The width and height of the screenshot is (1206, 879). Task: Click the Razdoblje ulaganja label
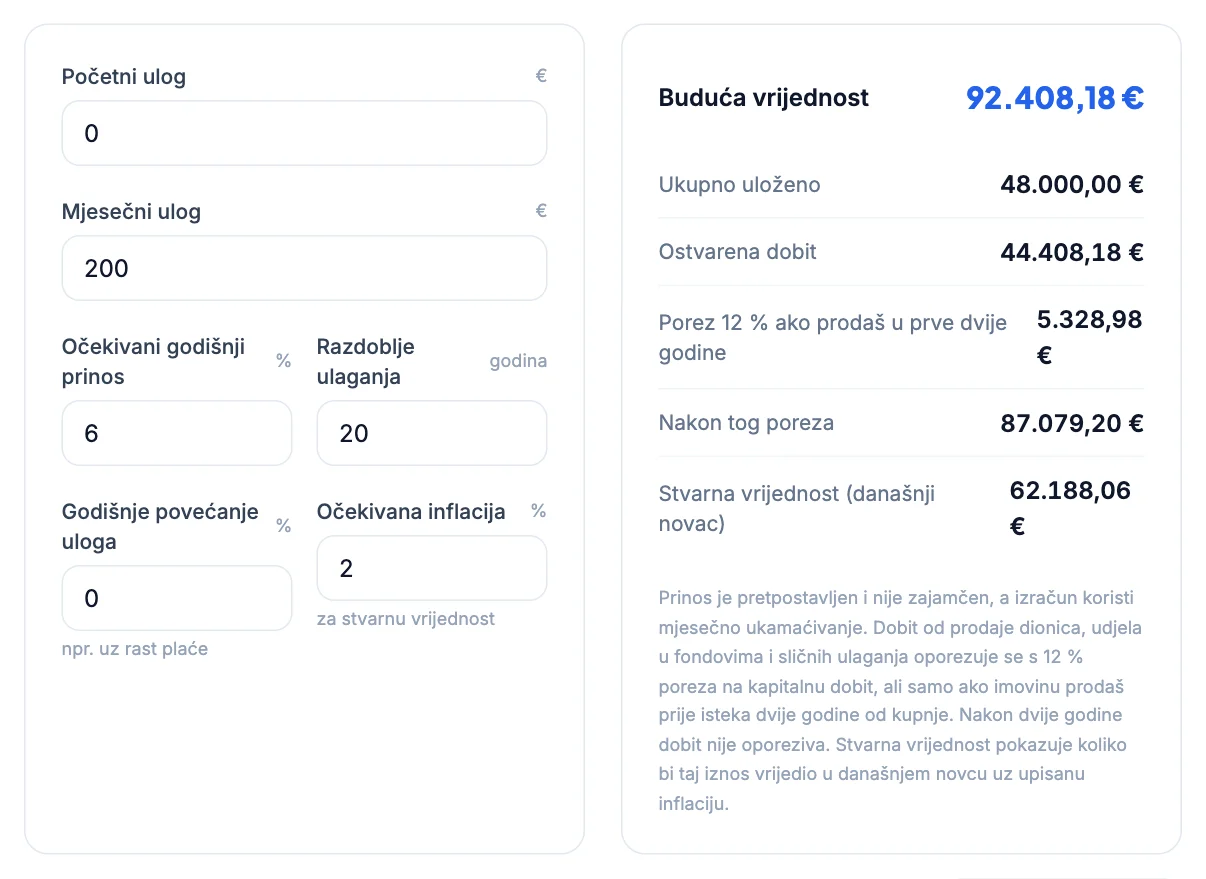click(366, 362)
